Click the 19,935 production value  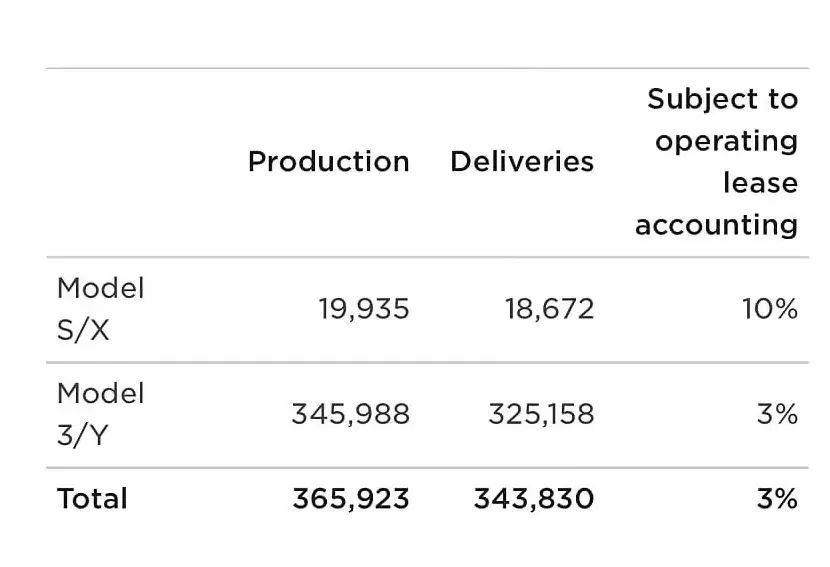pos(364,309)
